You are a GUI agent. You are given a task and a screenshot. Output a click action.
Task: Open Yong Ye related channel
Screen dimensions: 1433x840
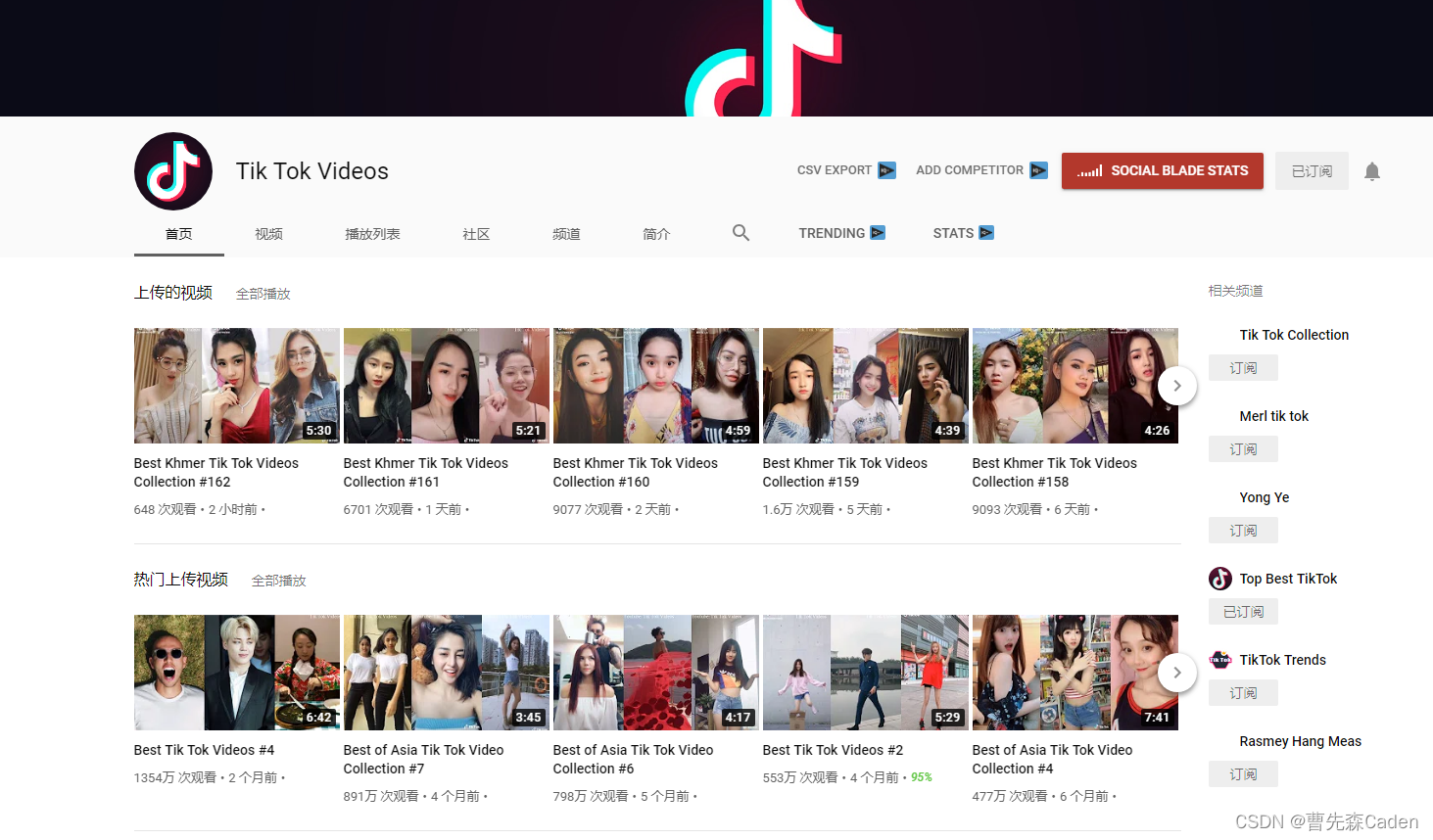coord(1264,497)
